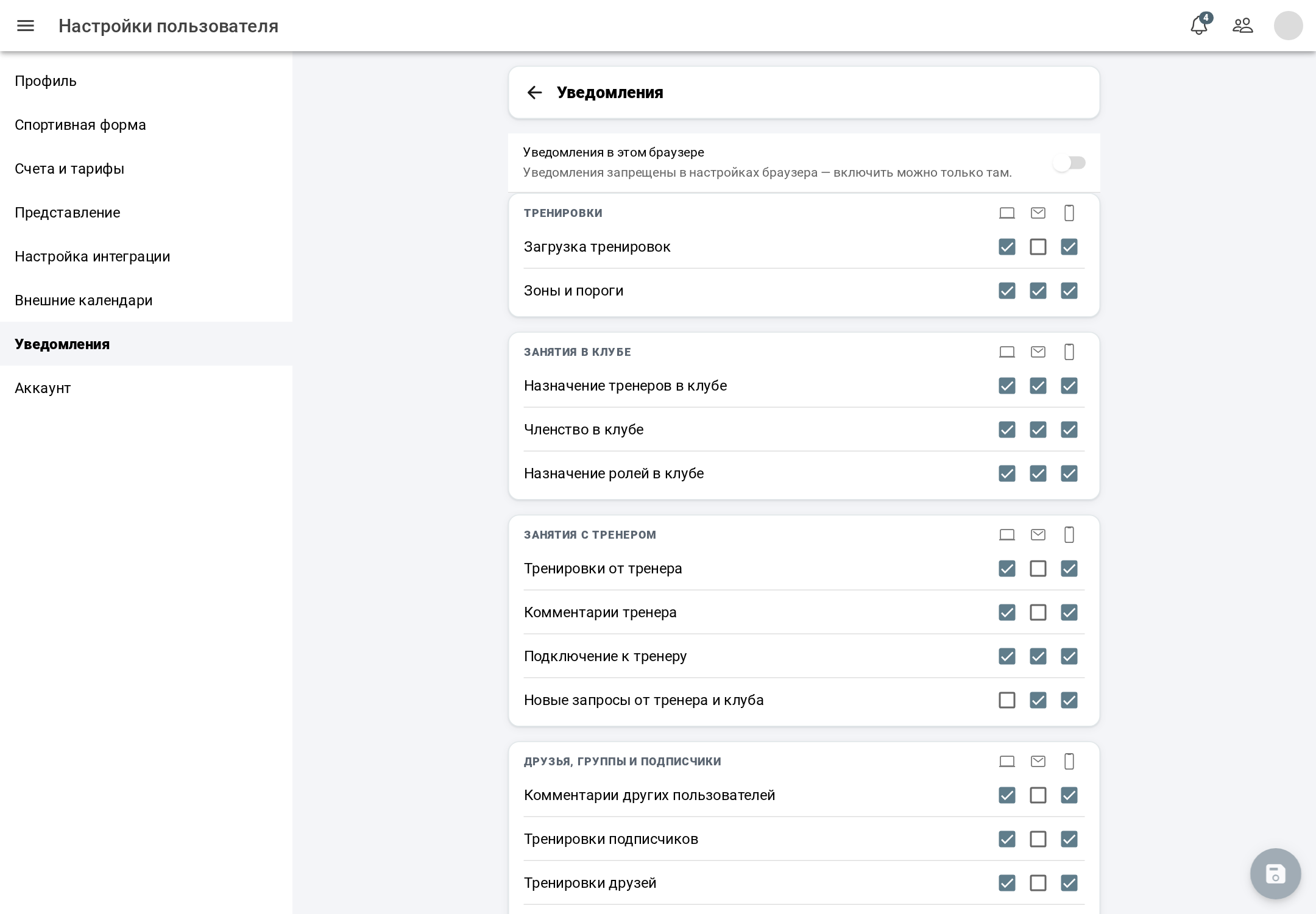The image size is (1316, 914).
Task: Go back using the arrow beside Уведомления
Action: pyautogui.click(x=534, y=93)
